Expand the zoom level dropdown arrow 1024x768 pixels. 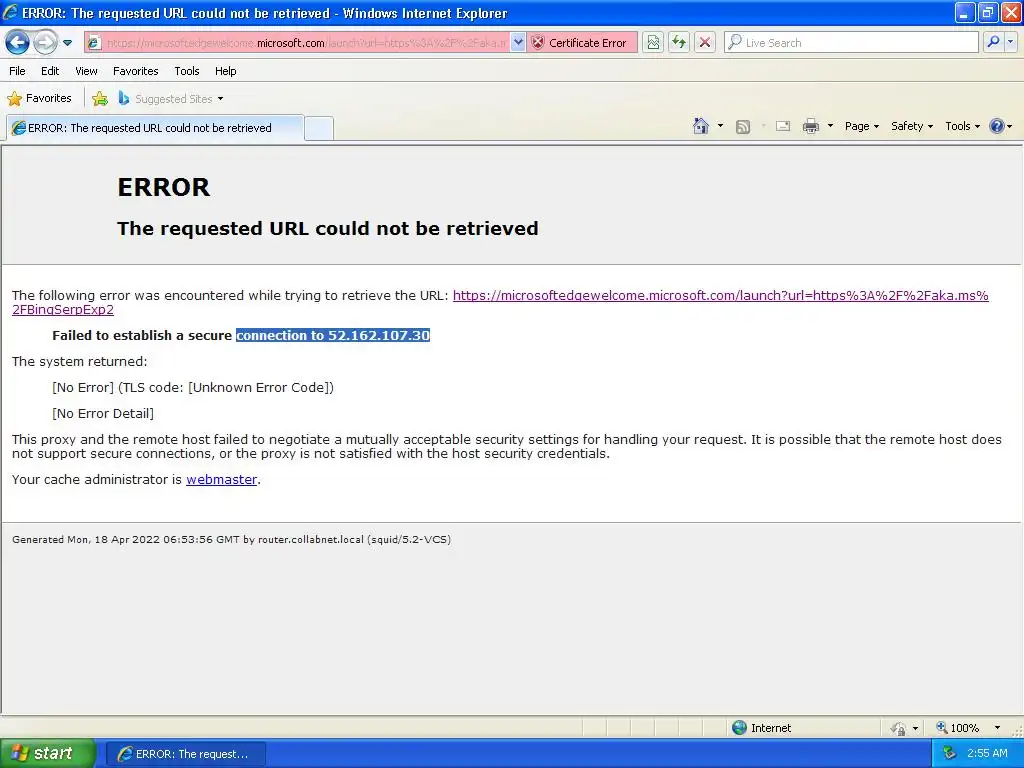pos(997,728)
